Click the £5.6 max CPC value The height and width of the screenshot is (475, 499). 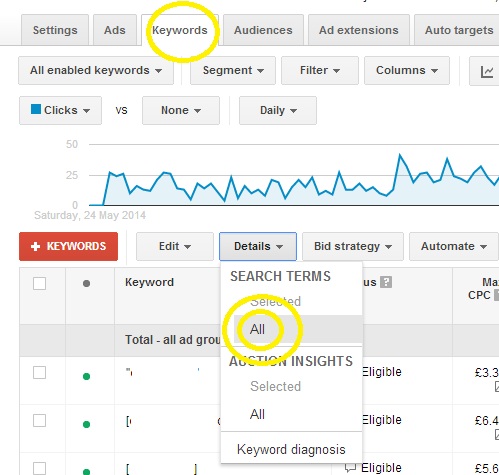487,468
